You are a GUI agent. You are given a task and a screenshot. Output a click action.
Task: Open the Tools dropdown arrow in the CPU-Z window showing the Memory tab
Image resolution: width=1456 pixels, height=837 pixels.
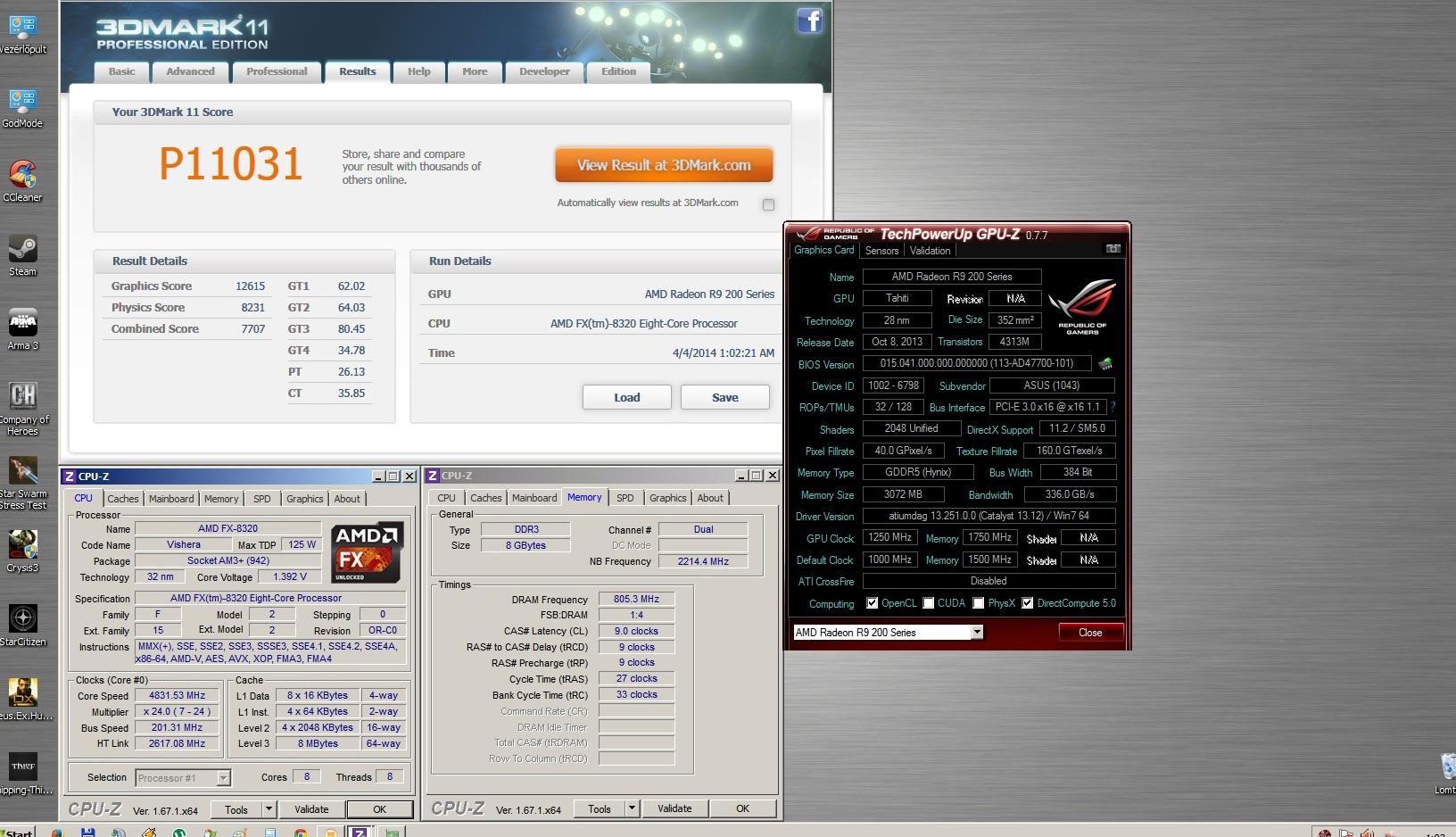(x=632, y=808)
